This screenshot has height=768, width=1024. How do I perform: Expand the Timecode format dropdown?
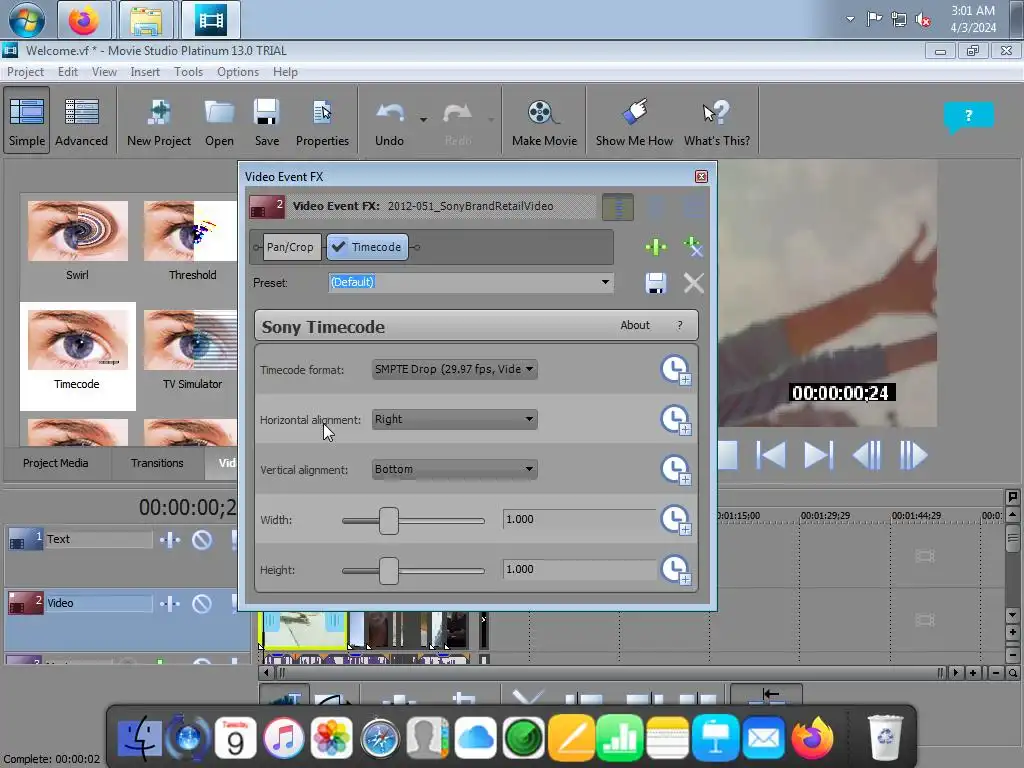[x=455, y=370]
